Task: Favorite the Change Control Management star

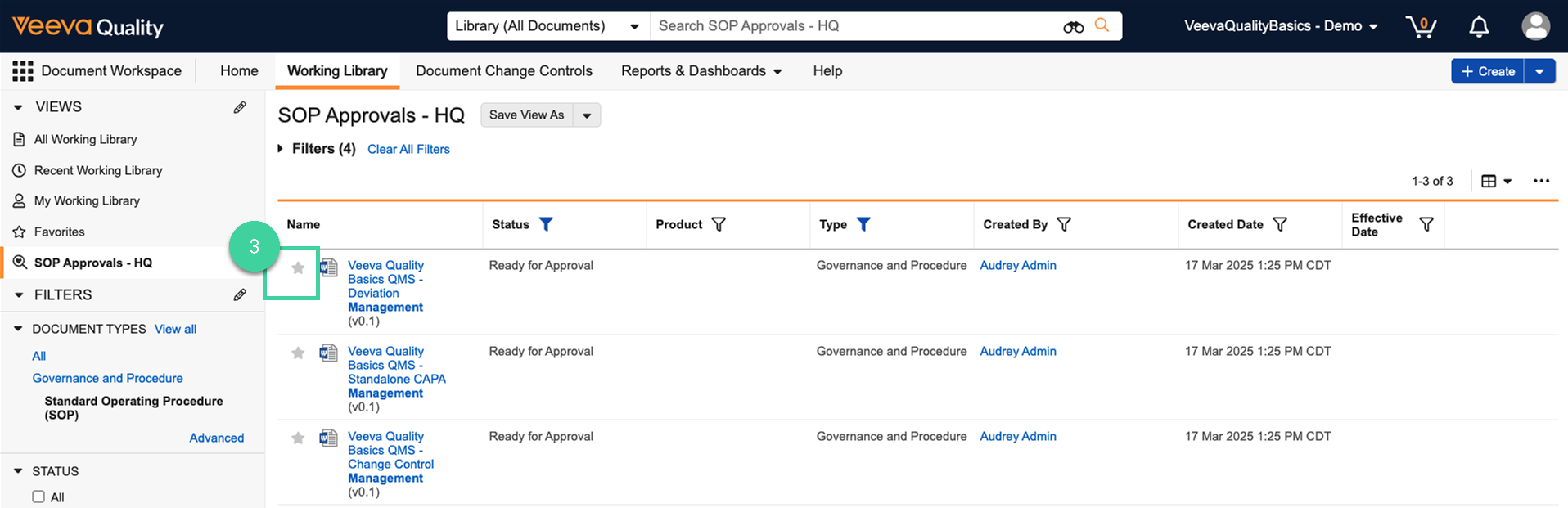Action: (x=298, y=438)
